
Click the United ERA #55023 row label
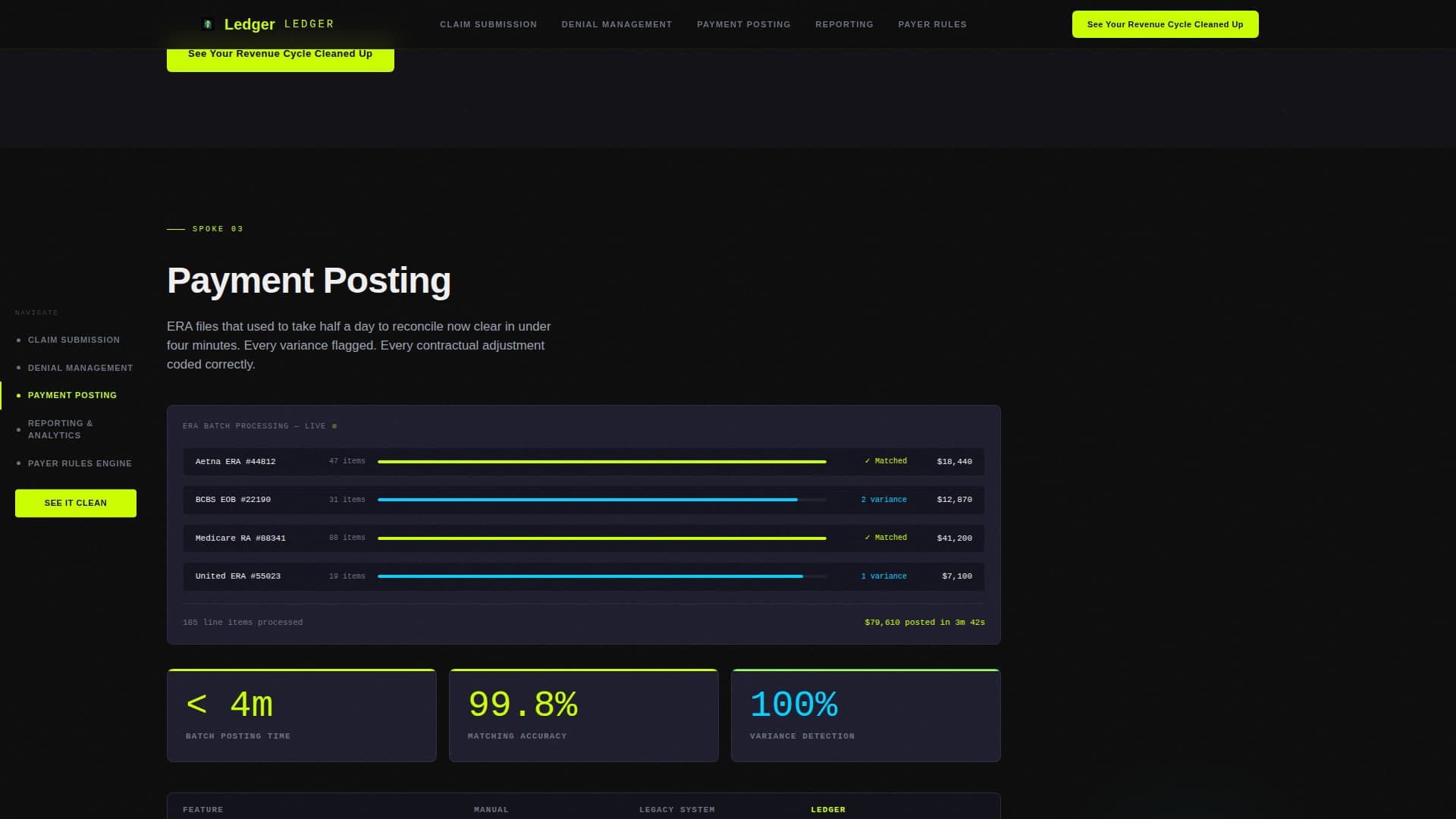[x=238, y=576]
